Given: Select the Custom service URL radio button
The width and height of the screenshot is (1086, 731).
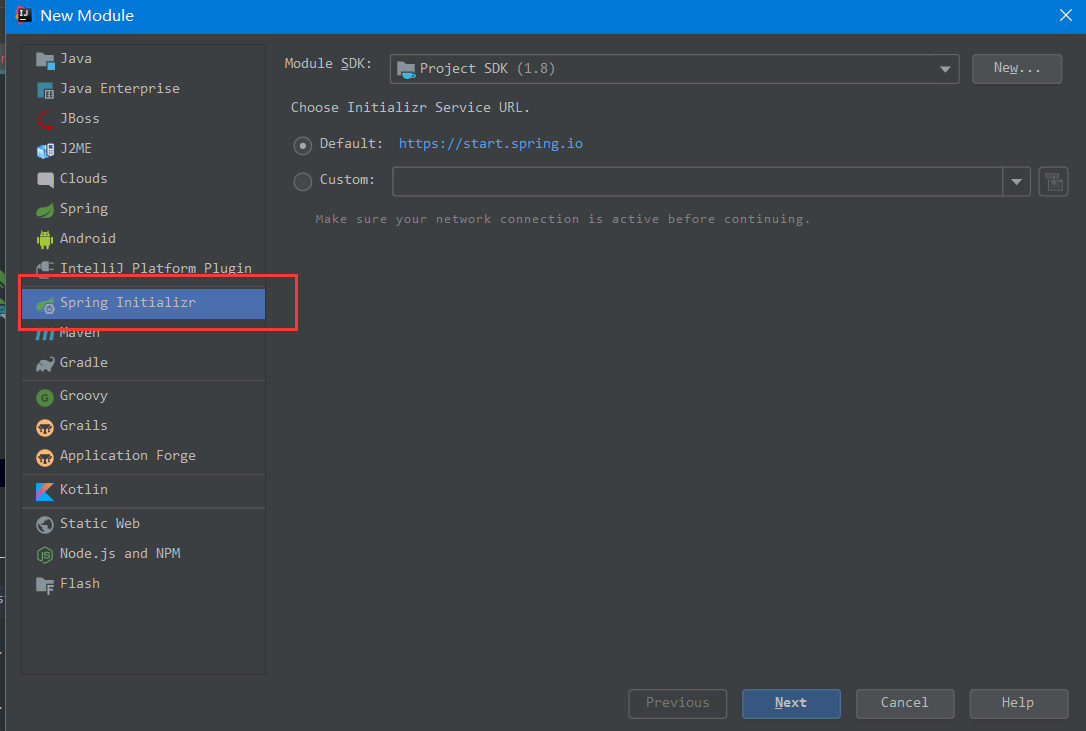Looking at the screenshot, I should click(x=303, y=182).
